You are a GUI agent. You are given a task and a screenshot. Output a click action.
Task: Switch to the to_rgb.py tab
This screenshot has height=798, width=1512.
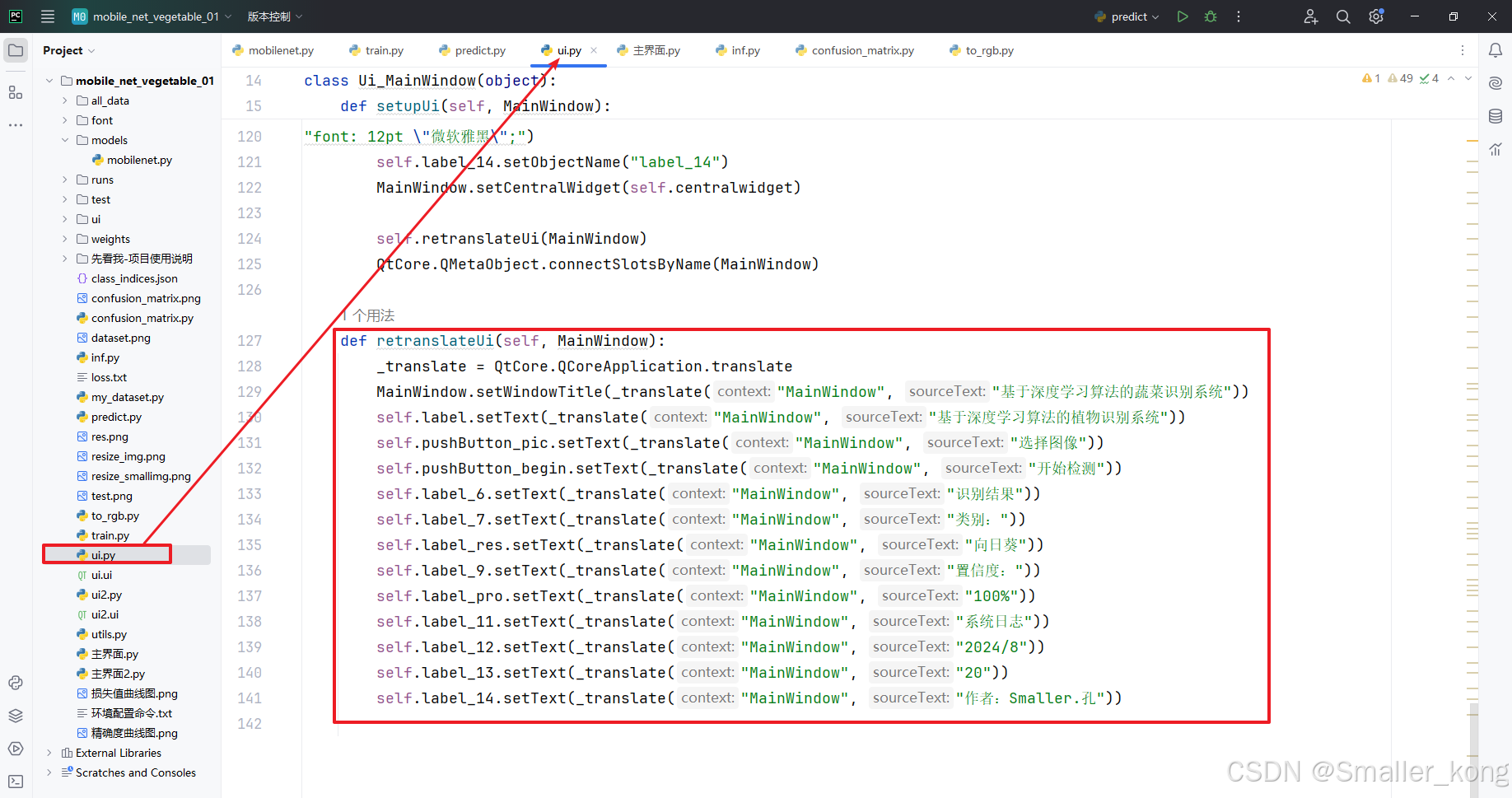point(982,50)
